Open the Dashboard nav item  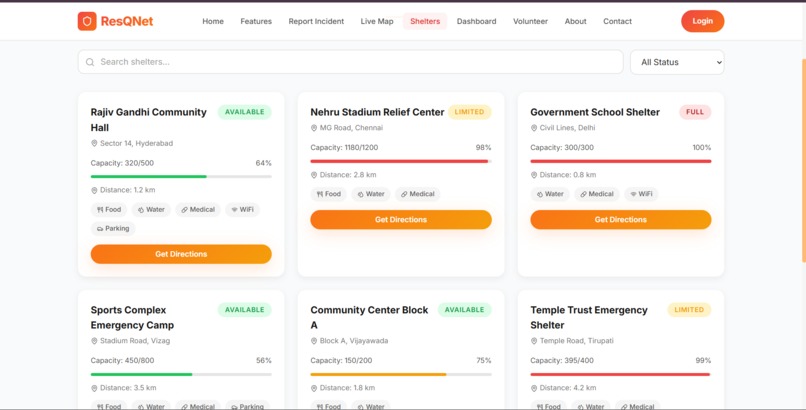click(477, 22)
